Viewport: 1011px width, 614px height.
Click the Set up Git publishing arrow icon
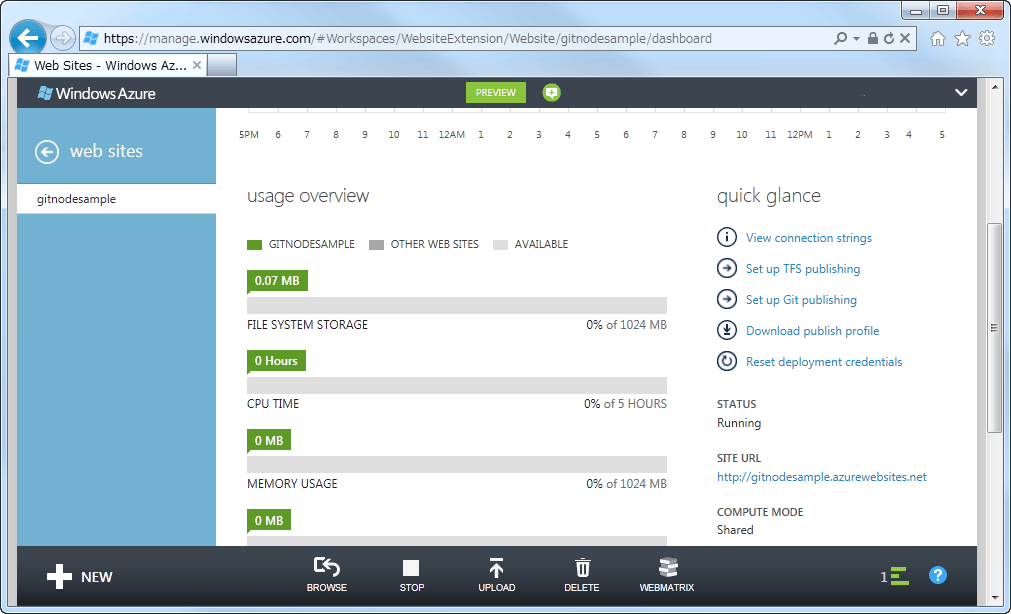[x=727, y=299]
